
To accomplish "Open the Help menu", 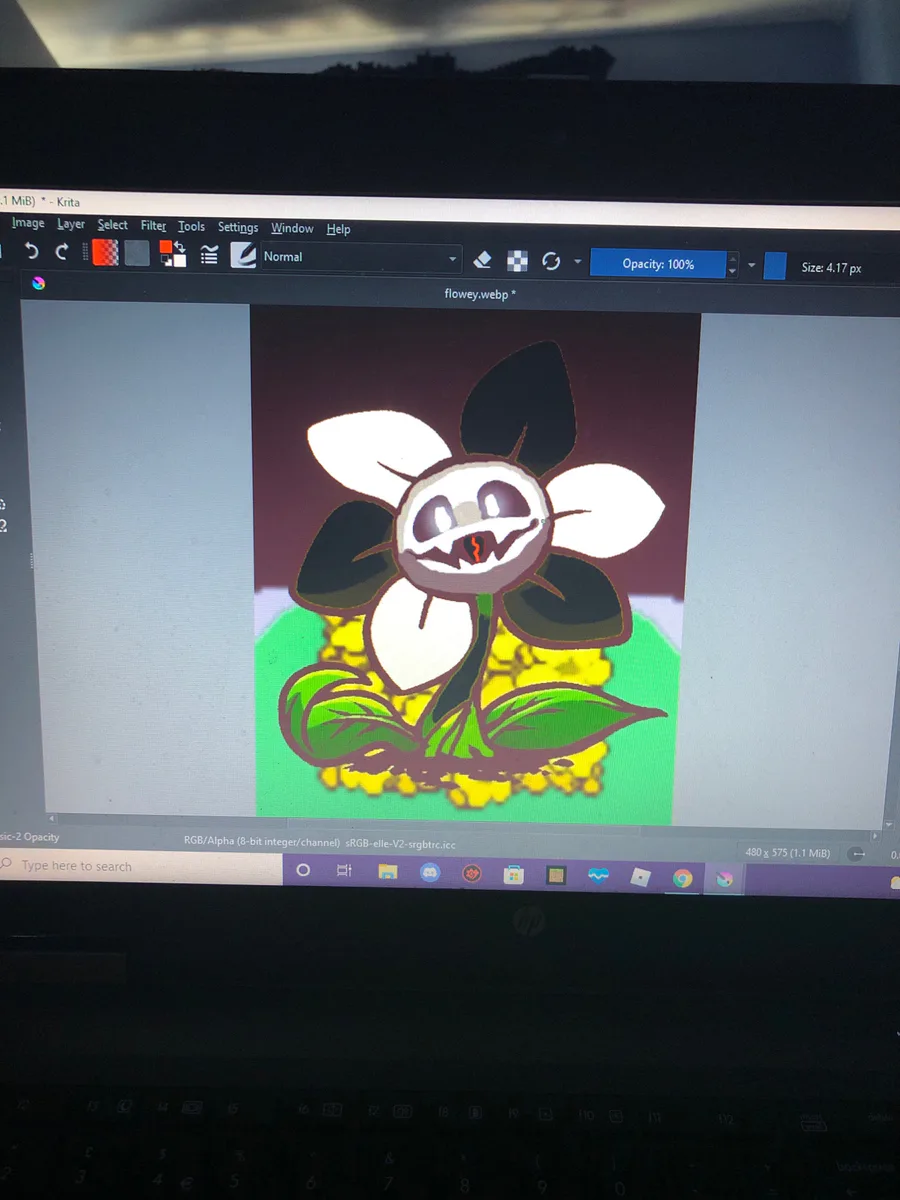I will 339,229.
